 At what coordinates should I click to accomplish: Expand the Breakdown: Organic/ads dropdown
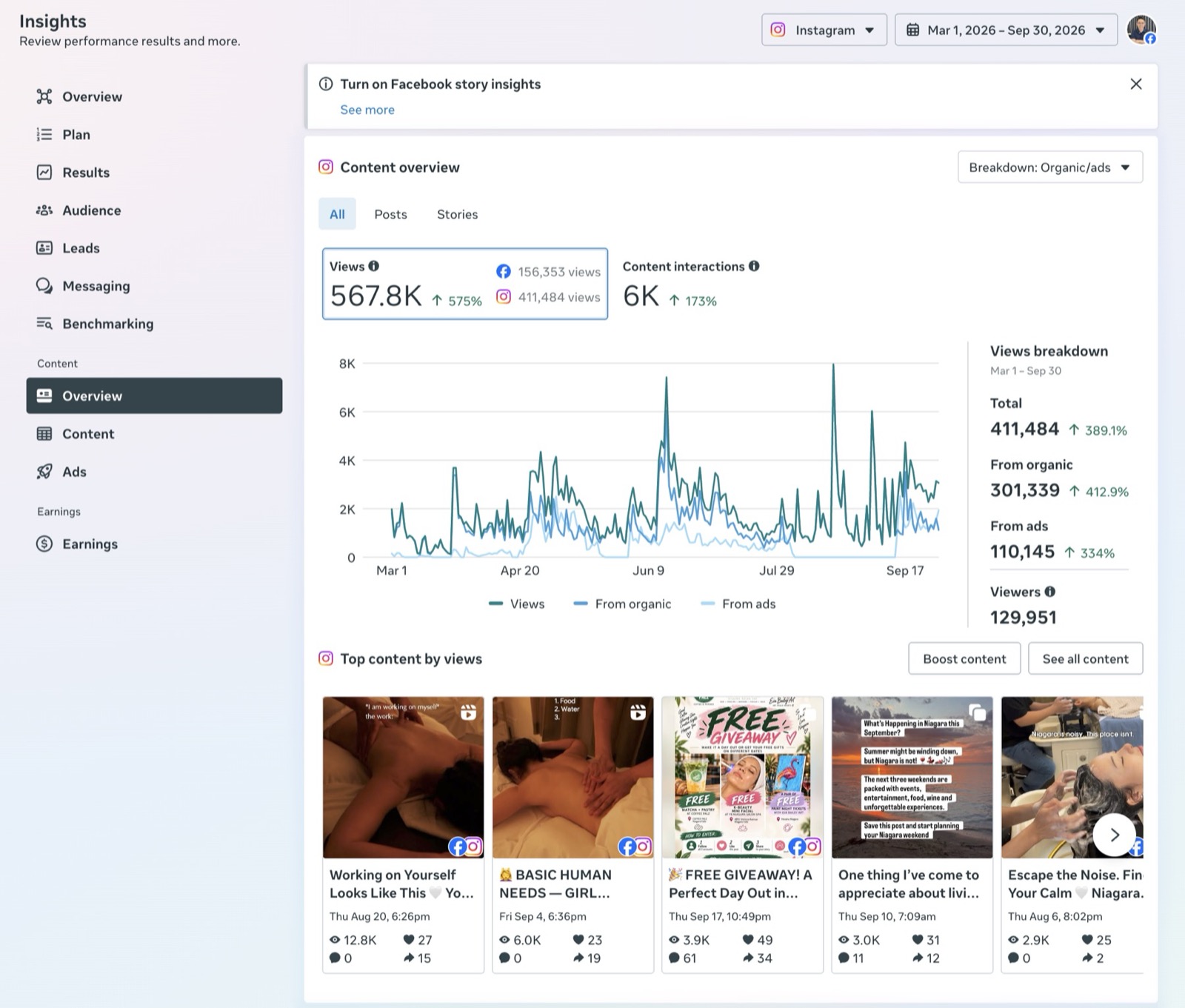coord(1050,167)
